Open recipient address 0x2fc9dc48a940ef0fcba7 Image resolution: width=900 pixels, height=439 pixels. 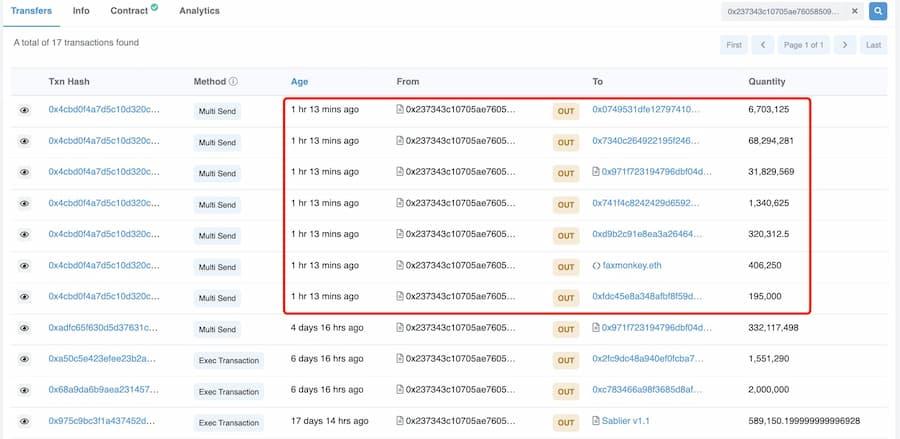pyautogui.click(x=648, y=359)
